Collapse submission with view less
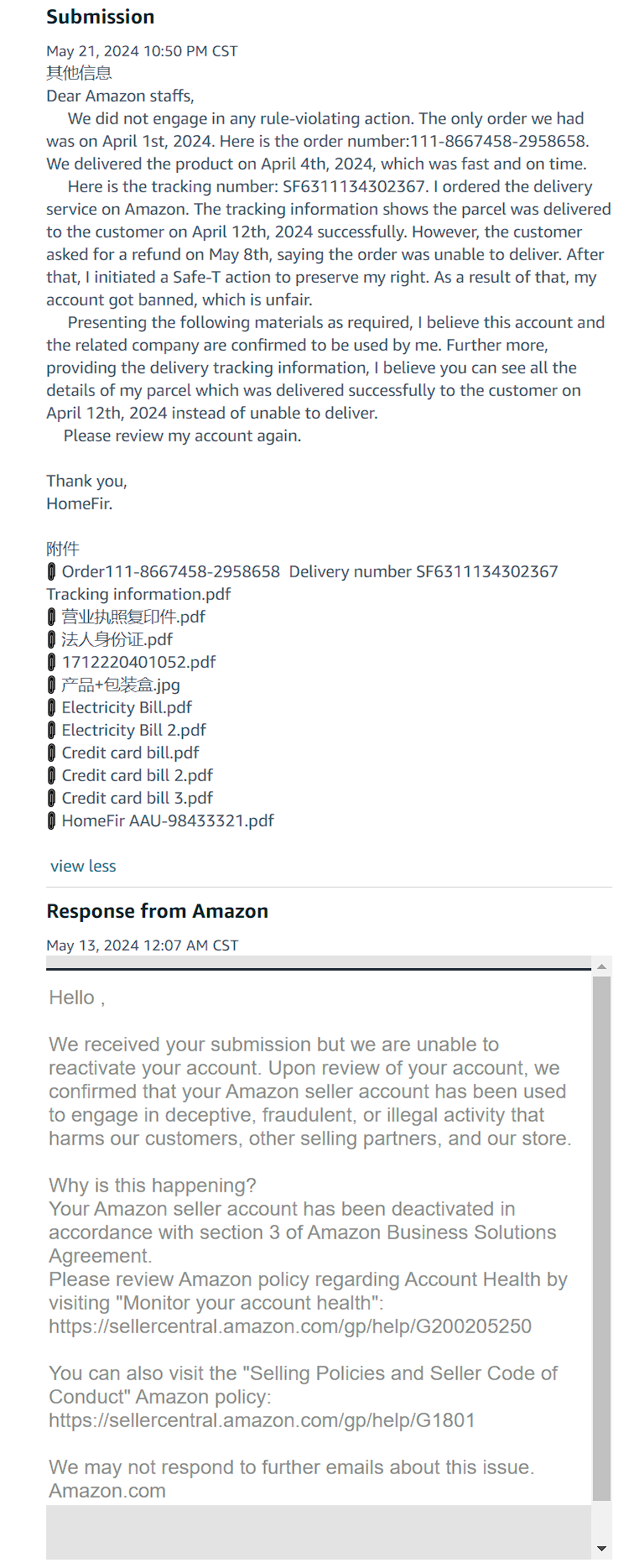The width and height of the screenshot is (629, 1568). (83, 867)
